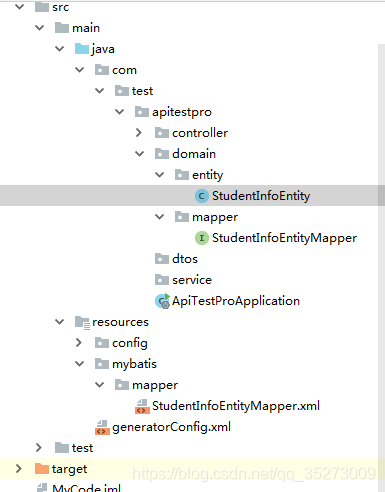Click the class icon of StudentInfoEntity
The image size is (385, 492).
click(202, 196)
